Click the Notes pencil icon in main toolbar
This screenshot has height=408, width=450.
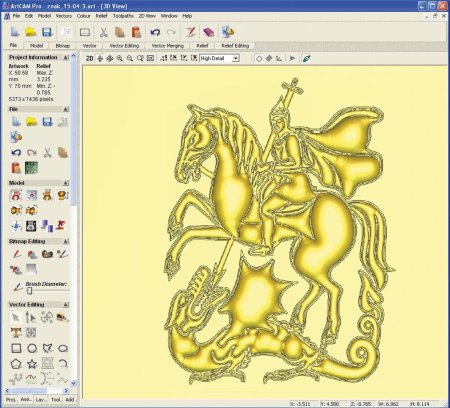click(x=191, y=32)
